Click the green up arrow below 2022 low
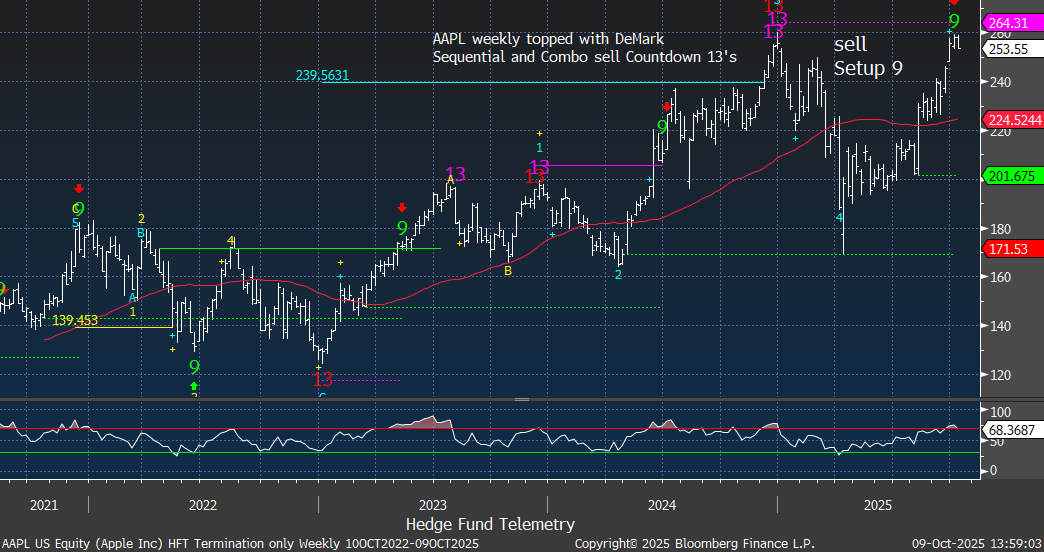Viewport: 1044px width, 552px height. tap(194, 385)
